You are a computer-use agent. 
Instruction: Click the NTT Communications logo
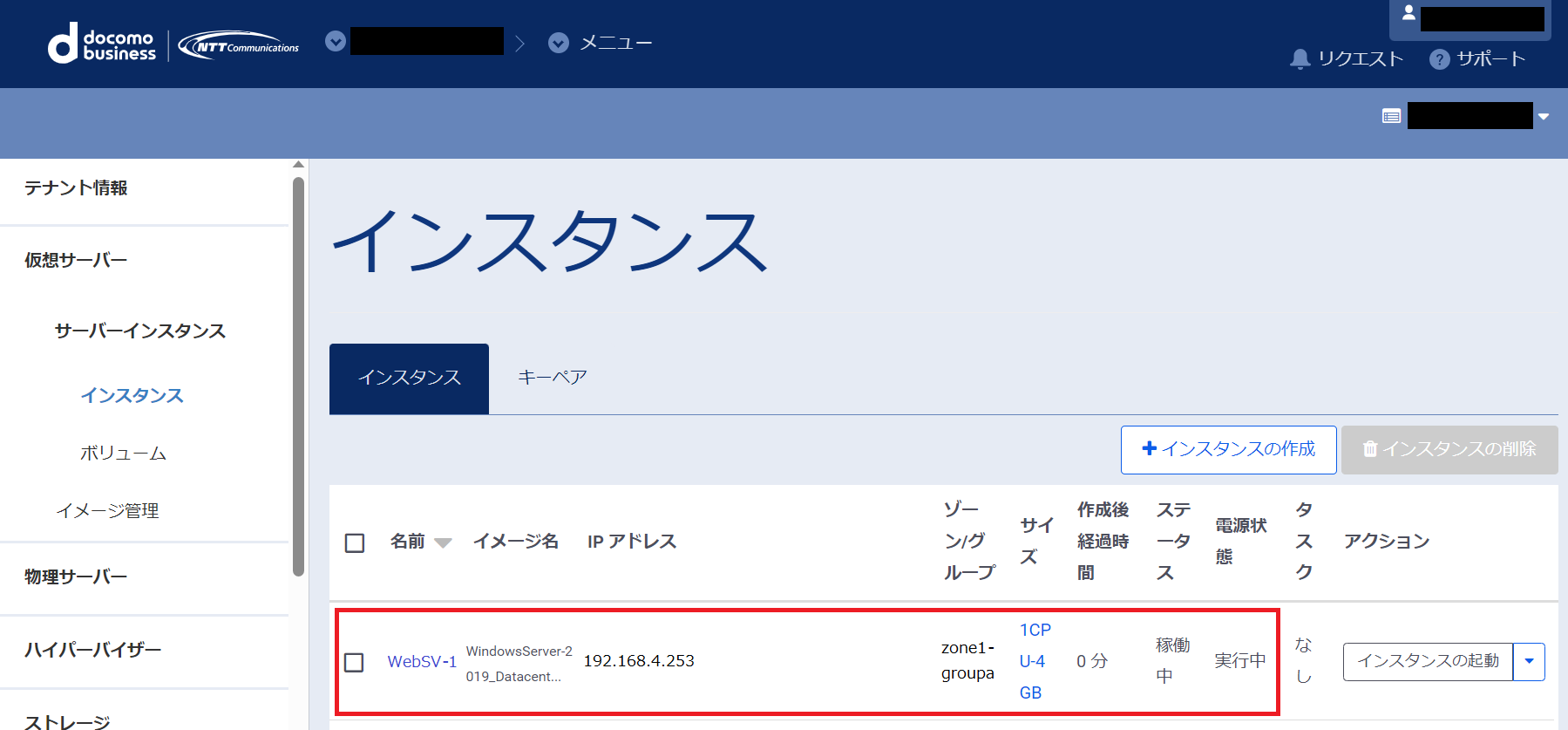point(239,45)
